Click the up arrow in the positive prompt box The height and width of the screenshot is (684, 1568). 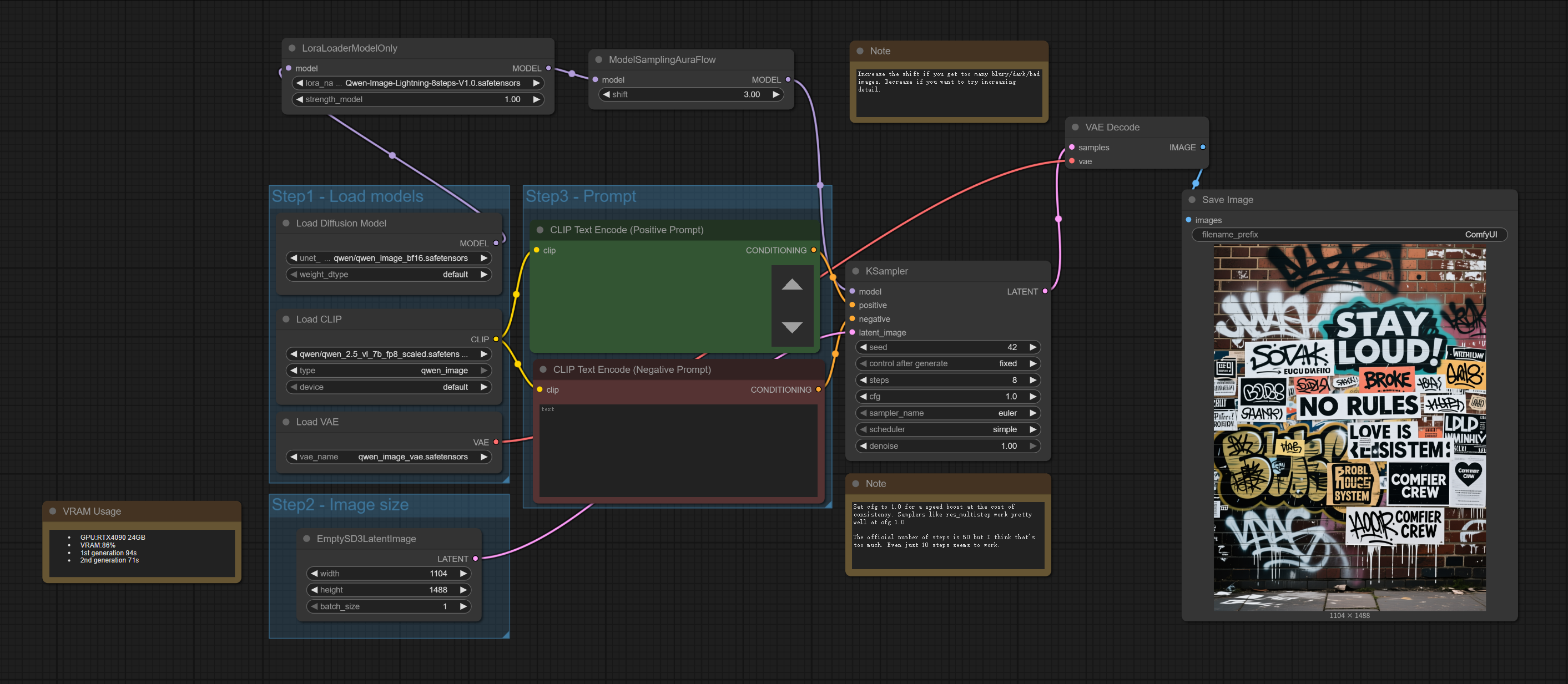tap(792, 284)
